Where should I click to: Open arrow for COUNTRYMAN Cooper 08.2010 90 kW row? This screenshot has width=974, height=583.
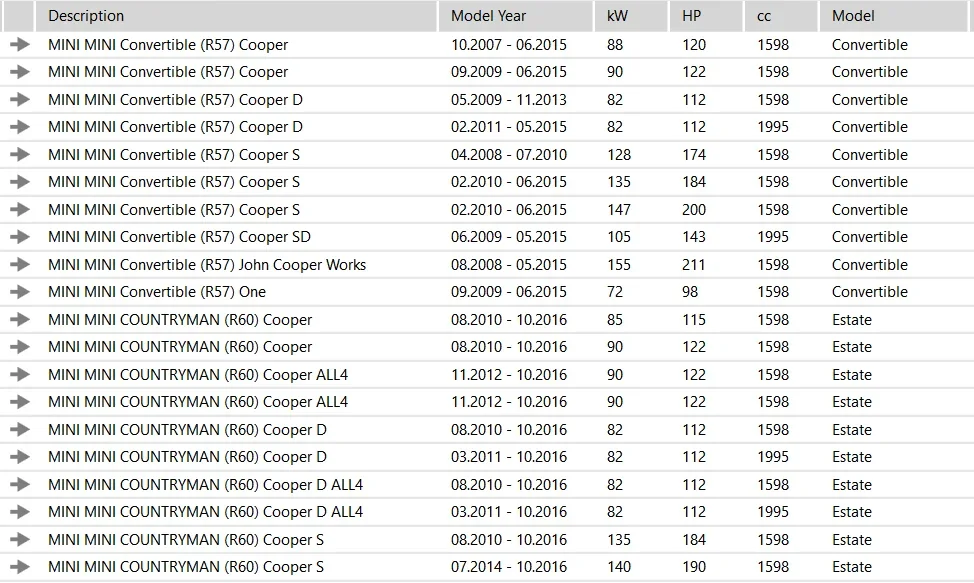20,347
